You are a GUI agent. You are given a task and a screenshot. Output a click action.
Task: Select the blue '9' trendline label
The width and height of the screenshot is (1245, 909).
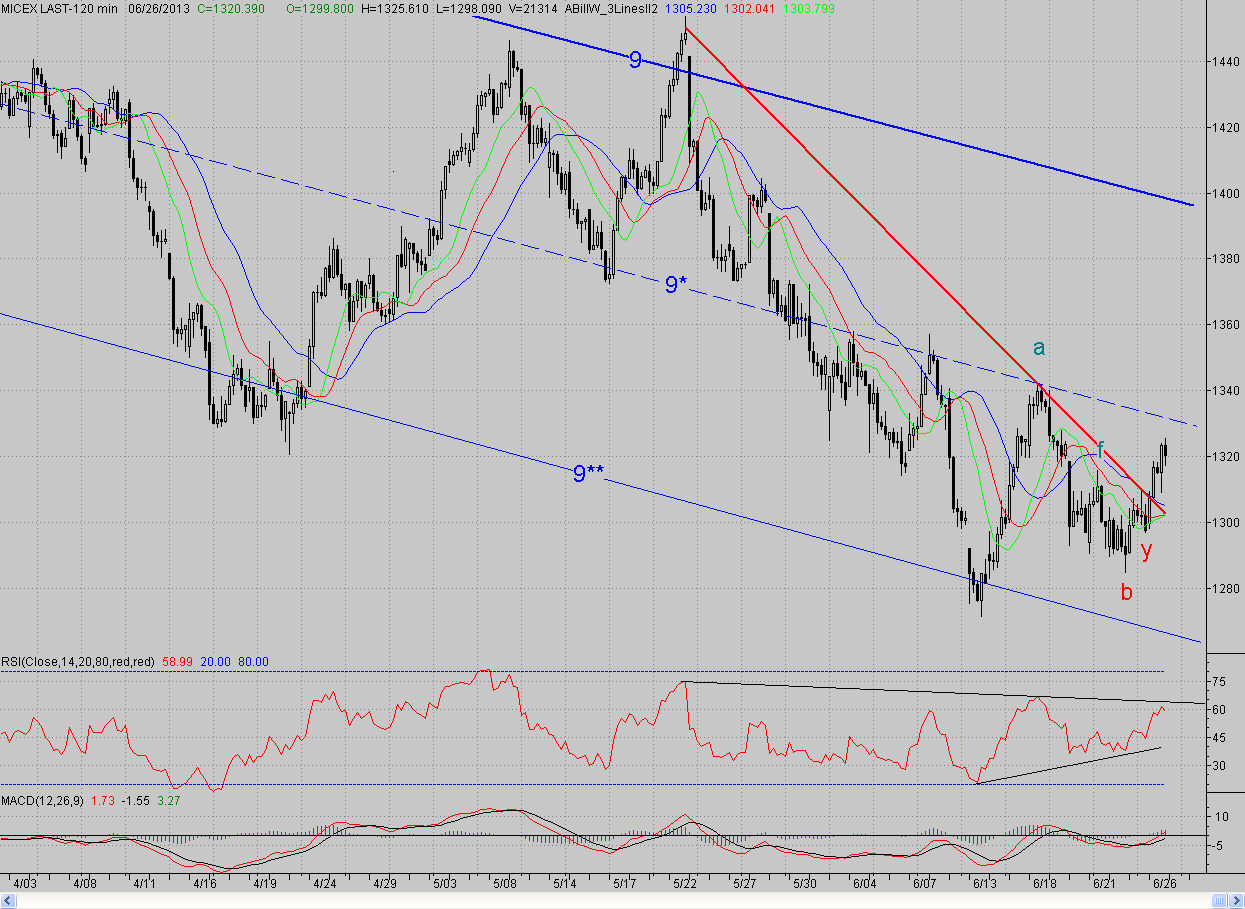pos(635,60)
